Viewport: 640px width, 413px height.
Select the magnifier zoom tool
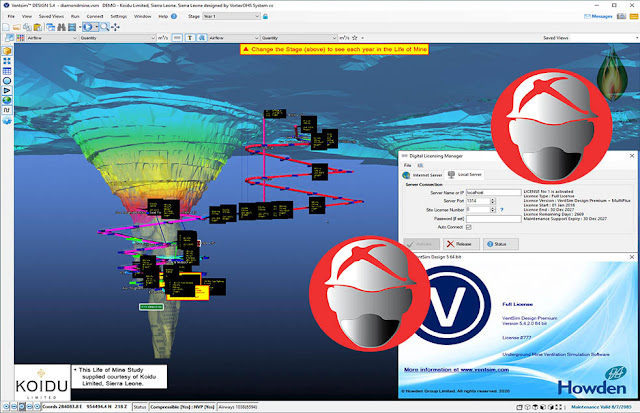[104, 27]
